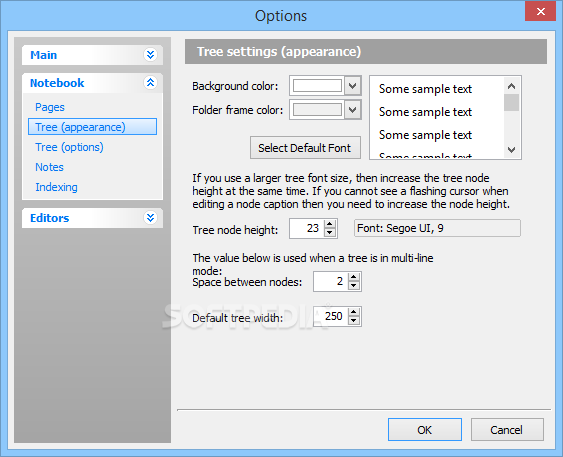The width and height of the screenshot is (563, 457).
Task: Open the Main options group
Action: [92, 55]
